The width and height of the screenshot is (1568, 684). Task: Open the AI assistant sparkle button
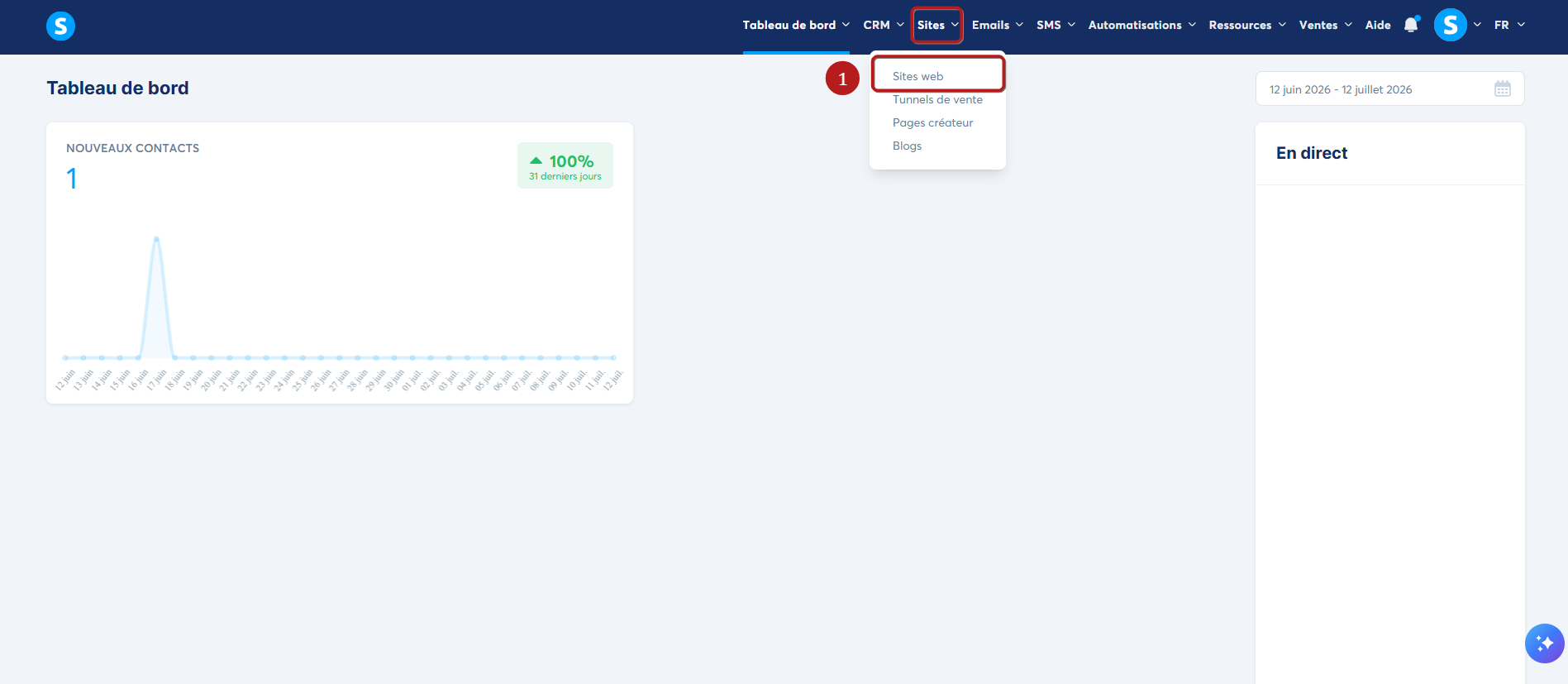point(1544,643)
